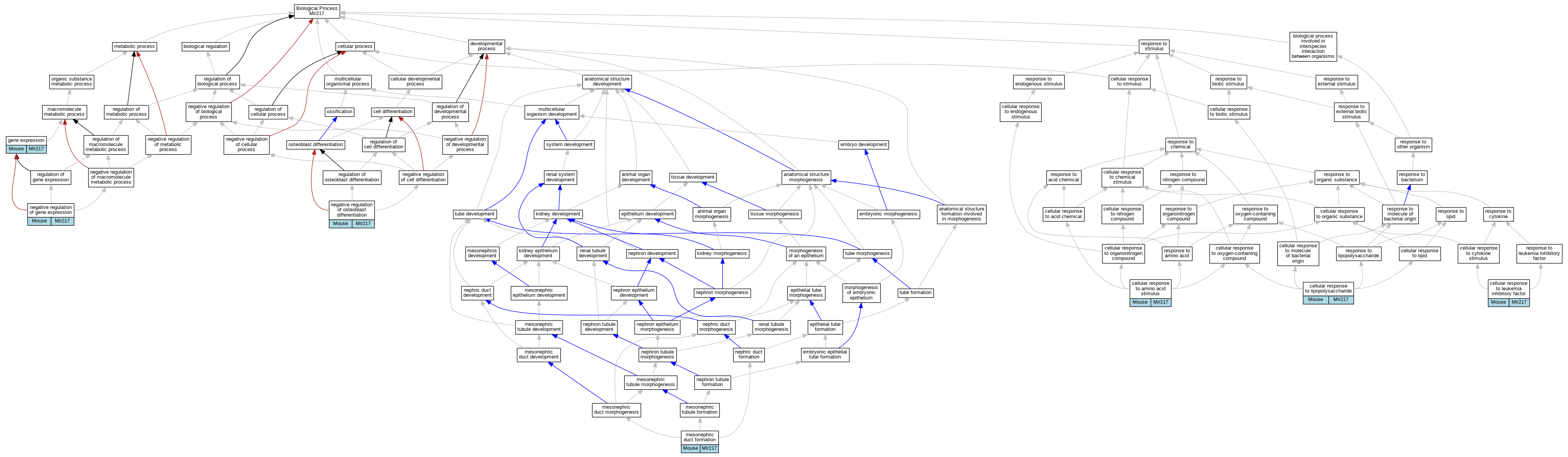
Task: Select the 'response to stimulus' node
Action: (1153, 46)
